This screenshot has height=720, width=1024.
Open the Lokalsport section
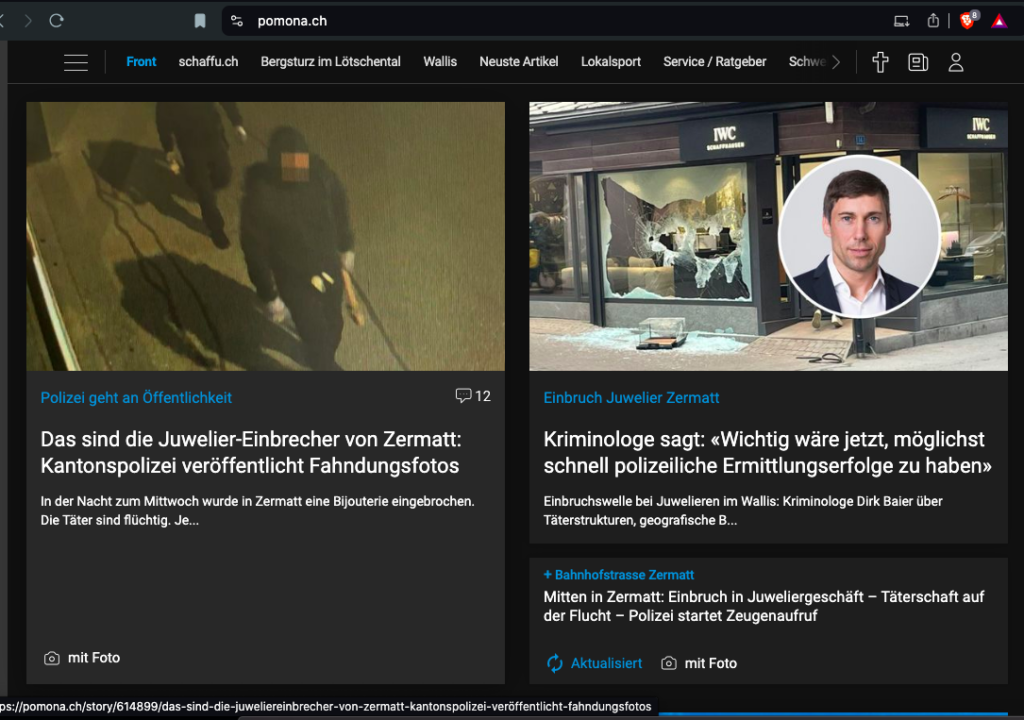click(611, 61)
